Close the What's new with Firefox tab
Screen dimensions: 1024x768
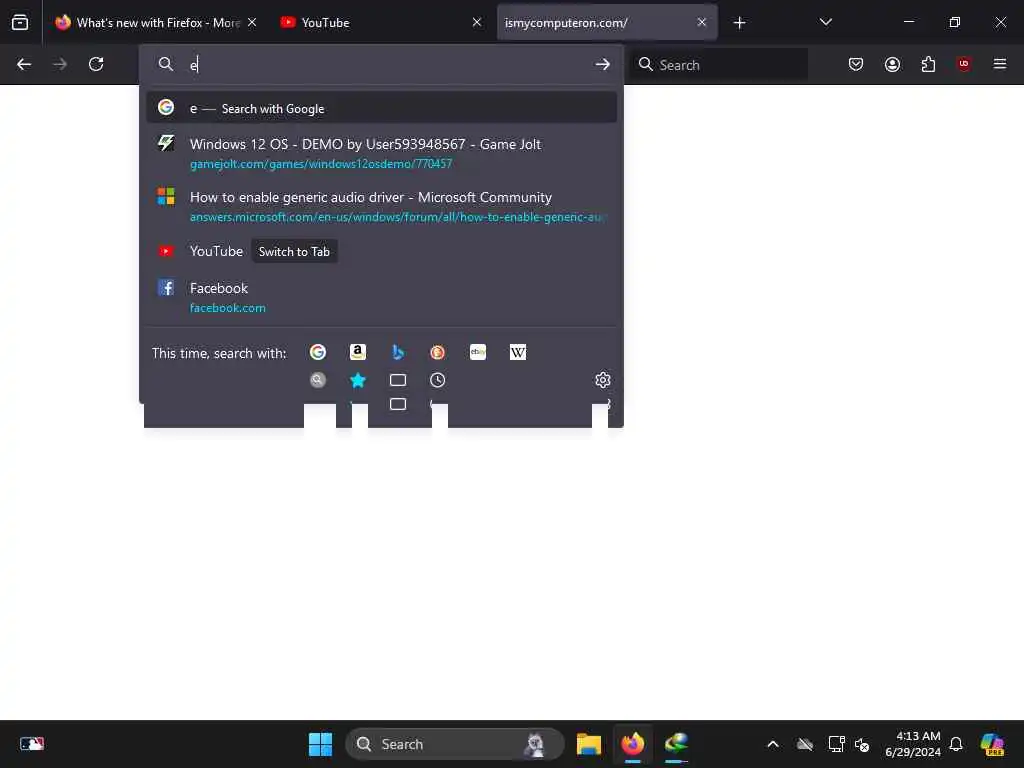tap(252, 22)
